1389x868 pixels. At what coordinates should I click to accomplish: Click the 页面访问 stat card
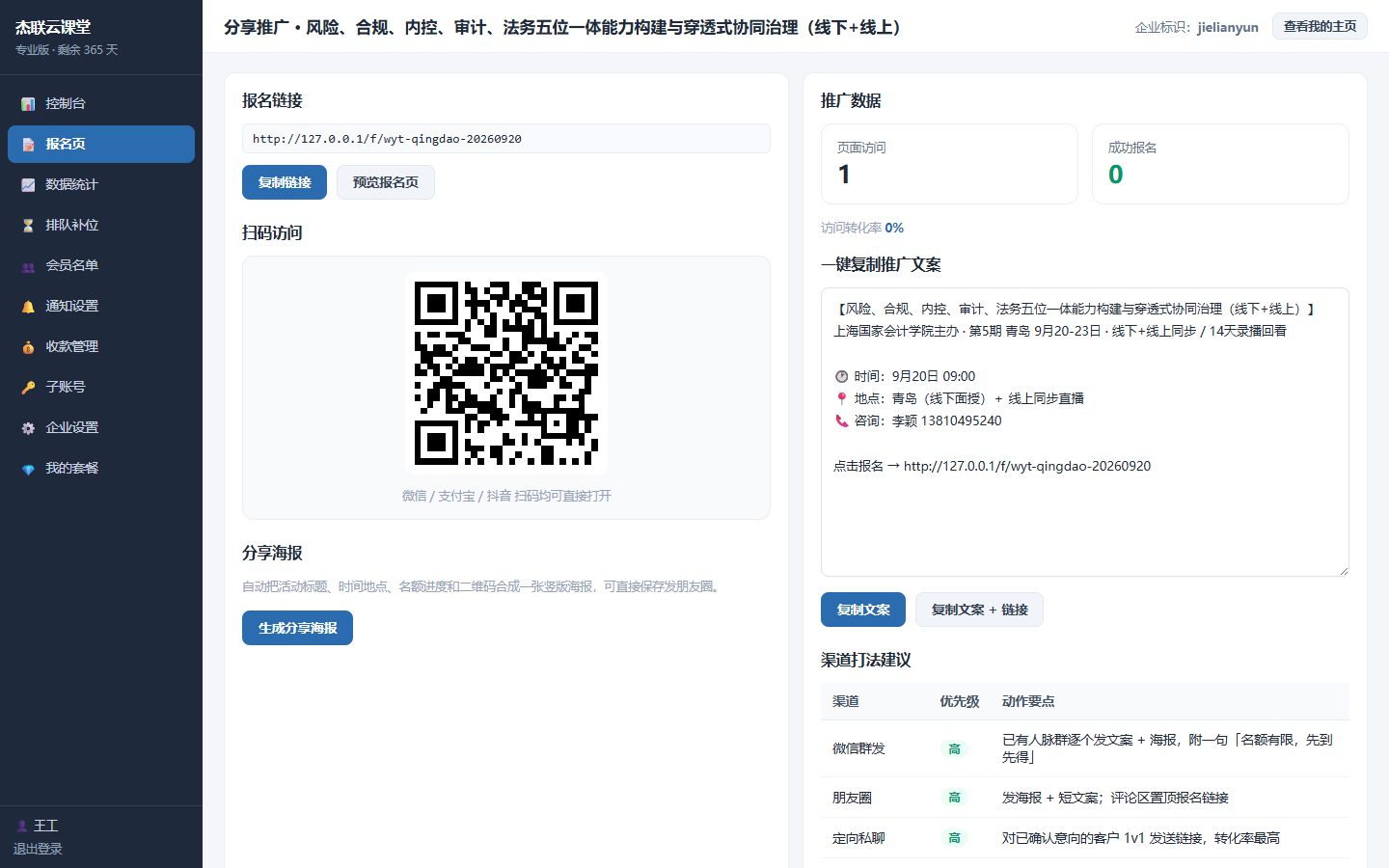click(949, 164)
